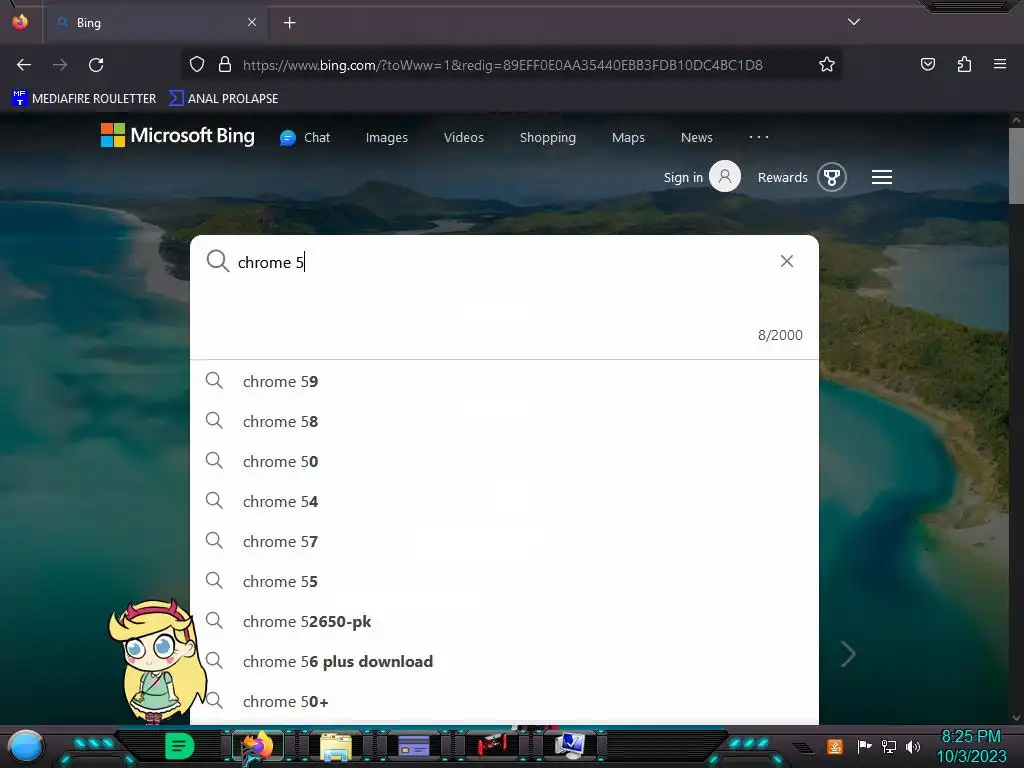Bookmark this page with star icon
The width and height of the screenshot is (1024, 768).
827,64
